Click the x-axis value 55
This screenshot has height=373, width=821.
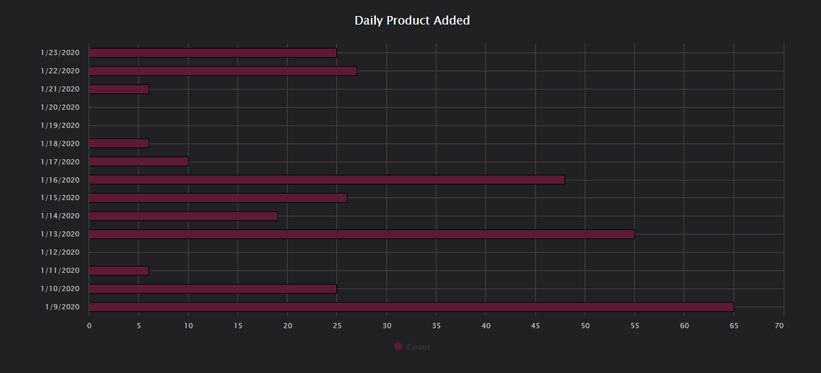(635, 326)
